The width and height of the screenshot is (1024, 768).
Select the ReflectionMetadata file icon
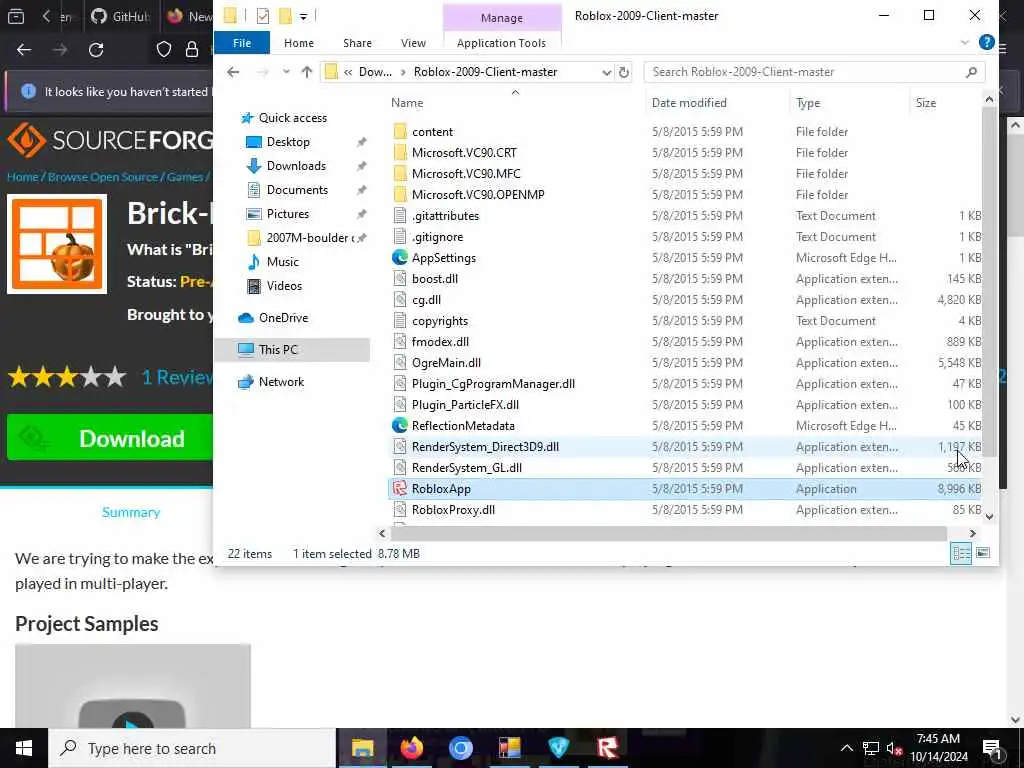click(x=400, y=425)
